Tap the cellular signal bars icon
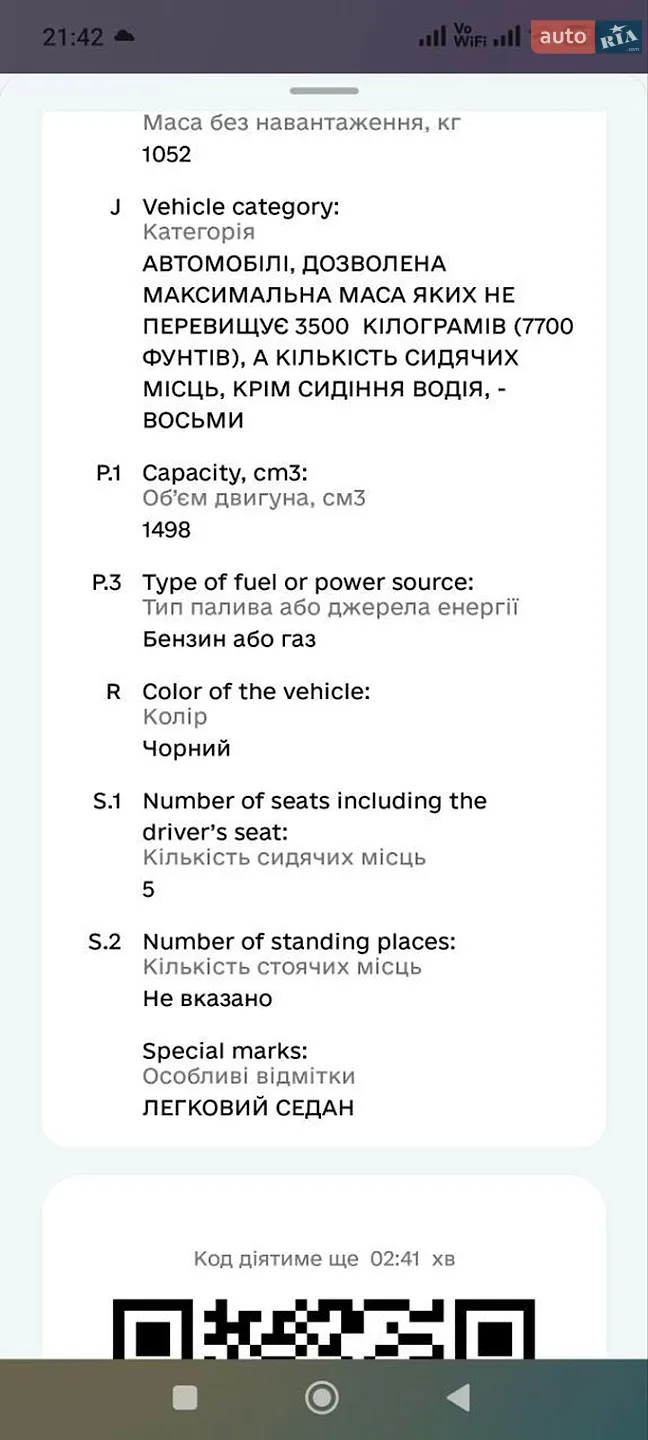 tap(432, 37)
